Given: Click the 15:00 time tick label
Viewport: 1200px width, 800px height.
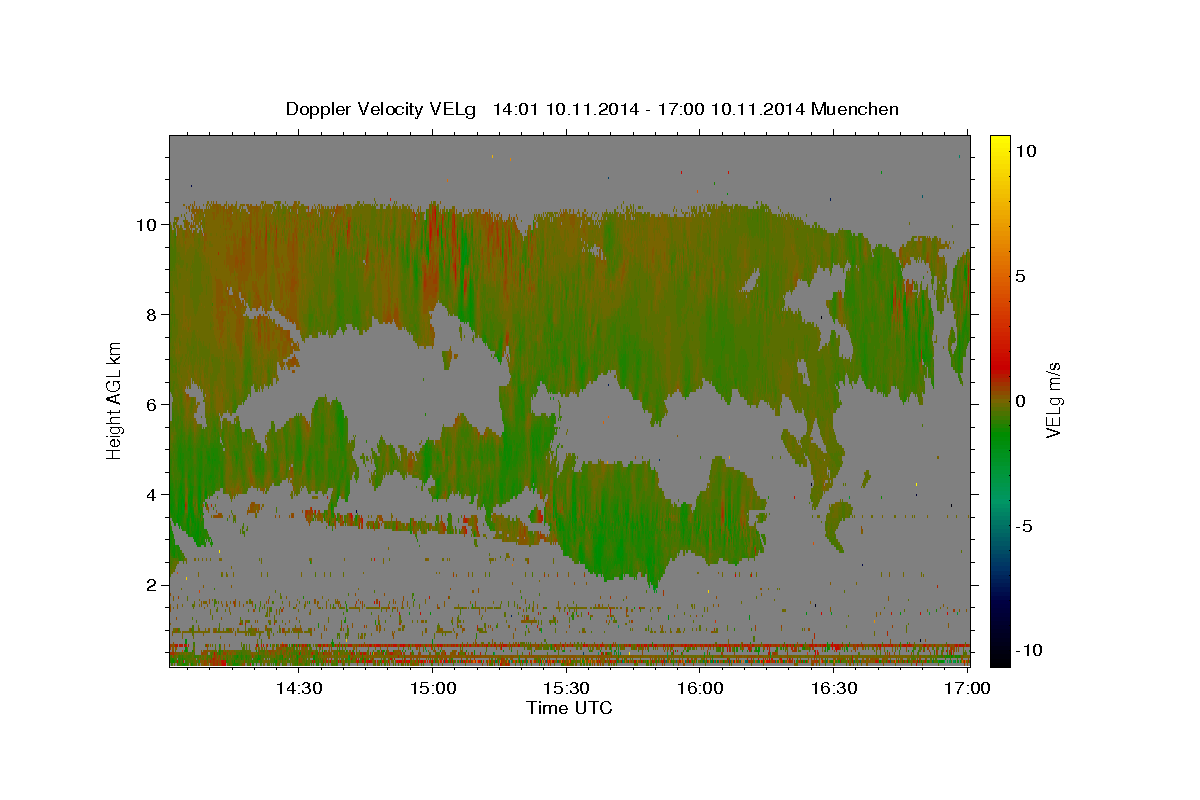Looking at the screenshot, I should tap(434, 688).
